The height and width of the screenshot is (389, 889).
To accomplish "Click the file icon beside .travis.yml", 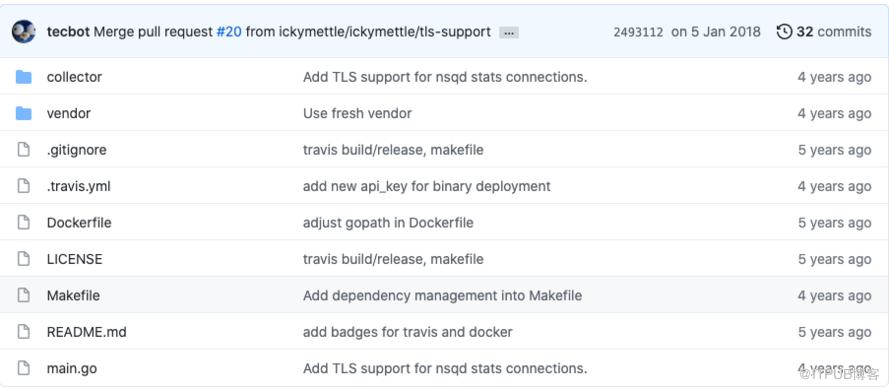I will pos(23,186).
